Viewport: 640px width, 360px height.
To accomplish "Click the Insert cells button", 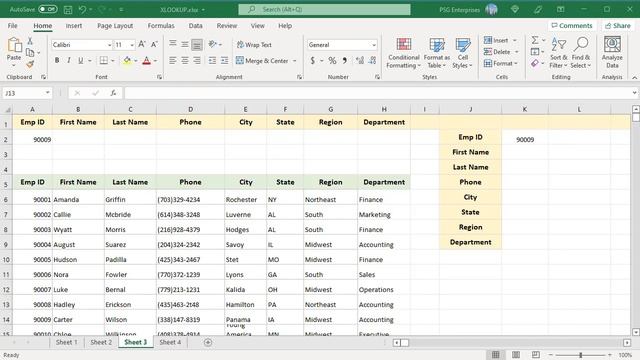I will [x=496, y=40].
